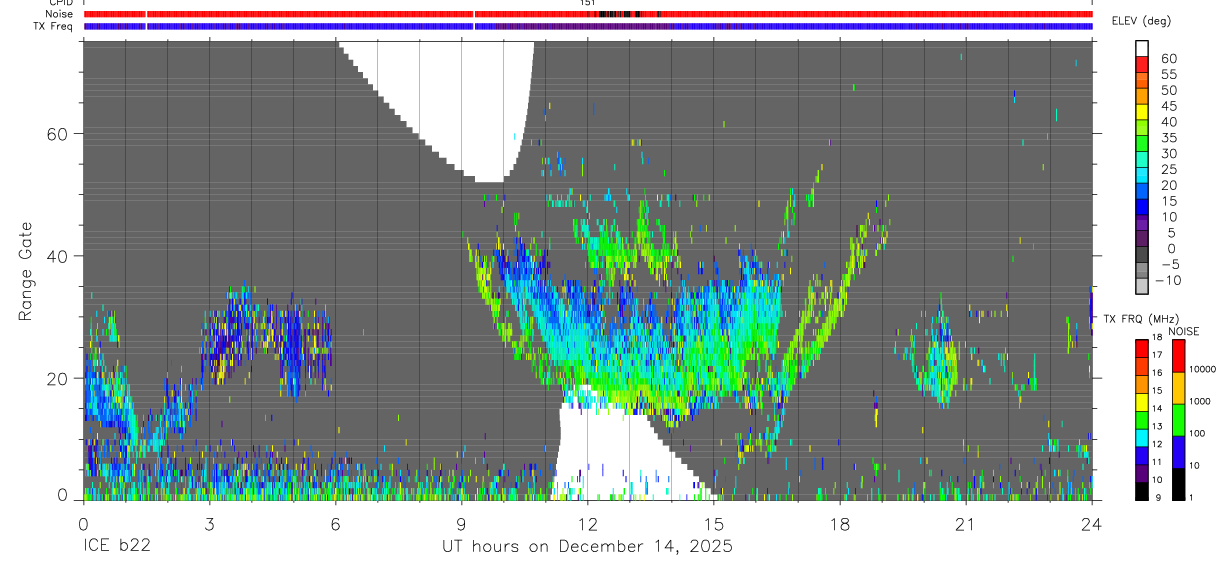Click the 'TX FRQ (MHz)' legend title
The image size is (1228, 567).
(x=1141, y=318)
